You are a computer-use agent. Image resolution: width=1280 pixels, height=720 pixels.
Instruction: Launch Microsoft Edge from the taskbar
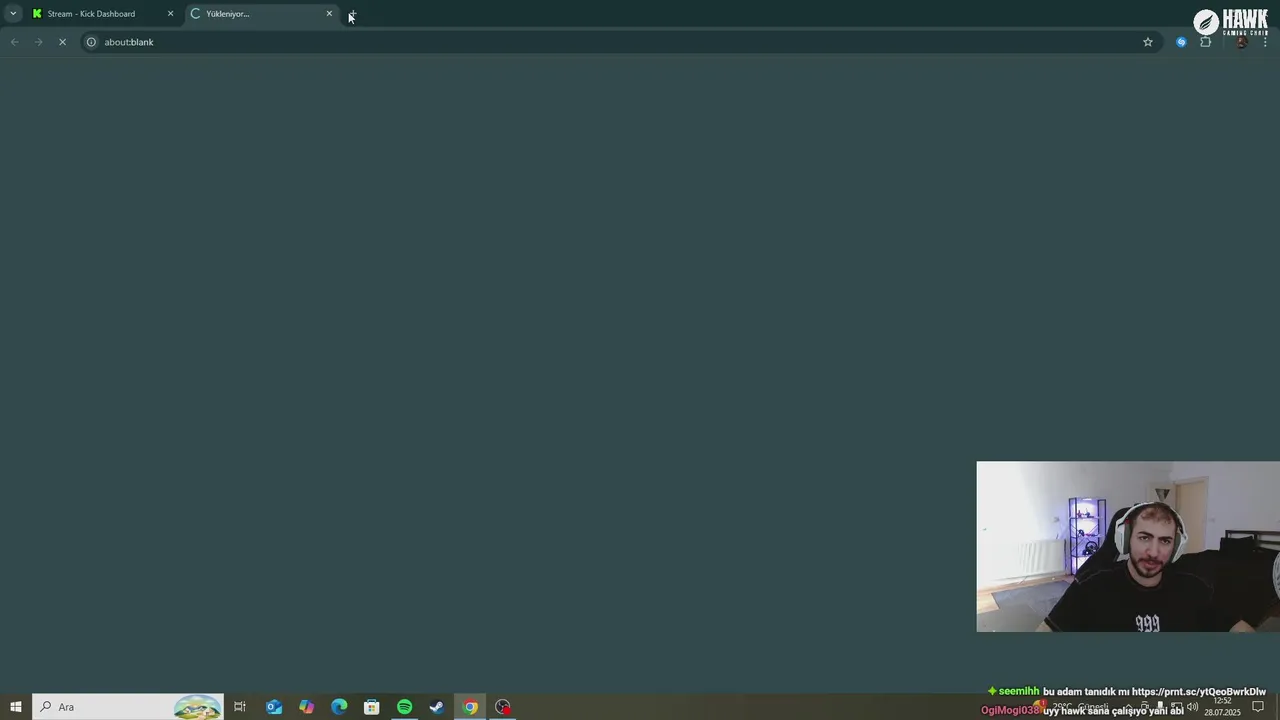coord(339,707)
